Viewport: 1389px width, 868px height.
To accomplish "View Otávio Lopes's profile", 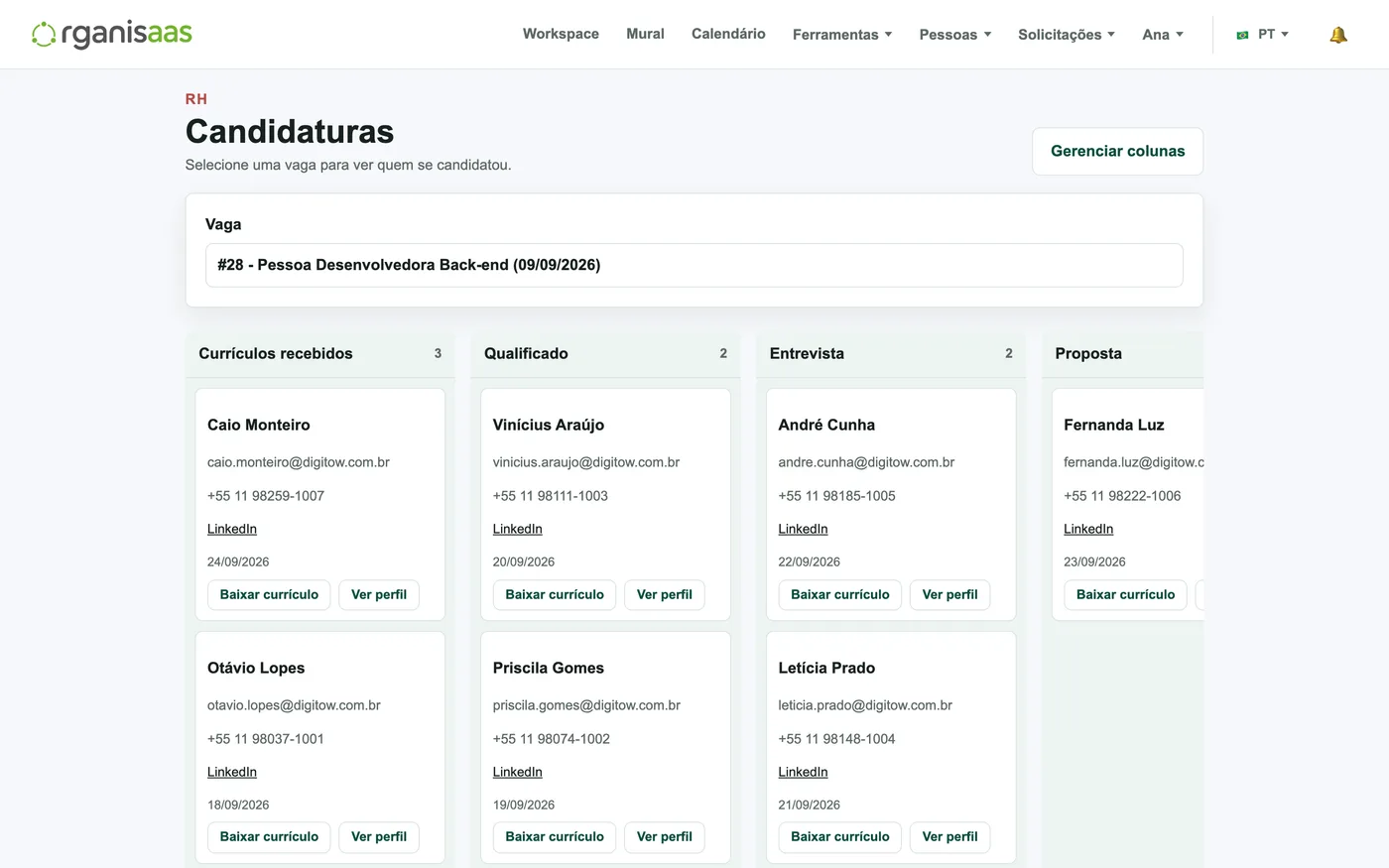I will point(379,836).
